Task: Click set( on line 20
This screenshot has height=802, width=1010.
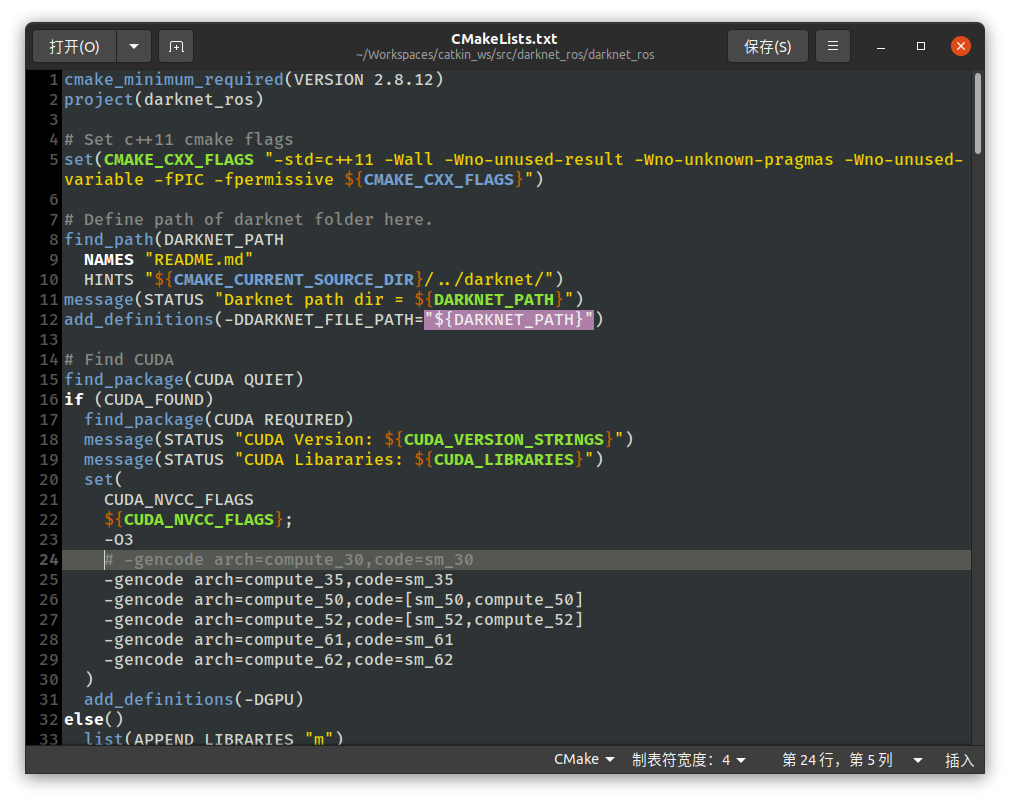Action: click(x=103, y=479)
